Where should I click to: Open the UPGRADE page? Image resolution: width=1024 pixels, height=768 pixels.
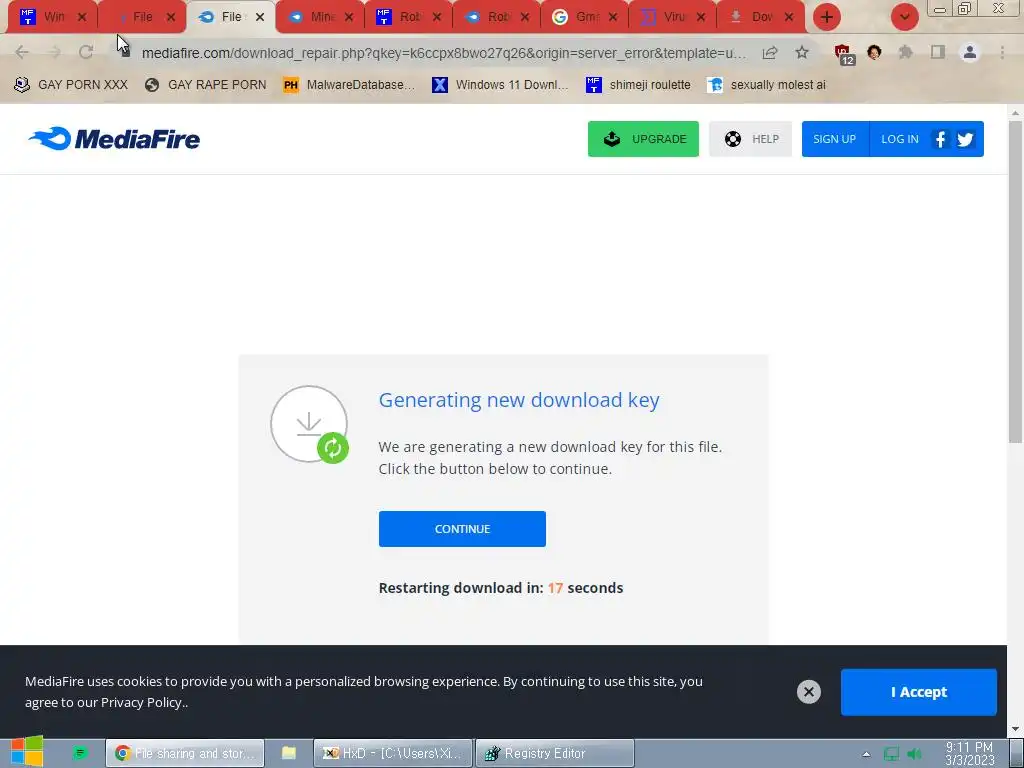[x=643, y=138]
